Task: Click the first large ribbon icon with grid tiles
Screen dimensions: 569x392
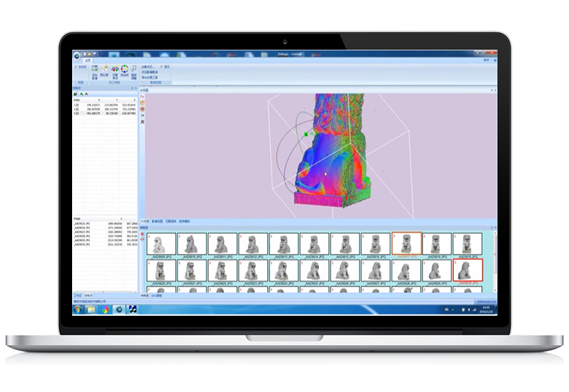Action: point(95,72)
